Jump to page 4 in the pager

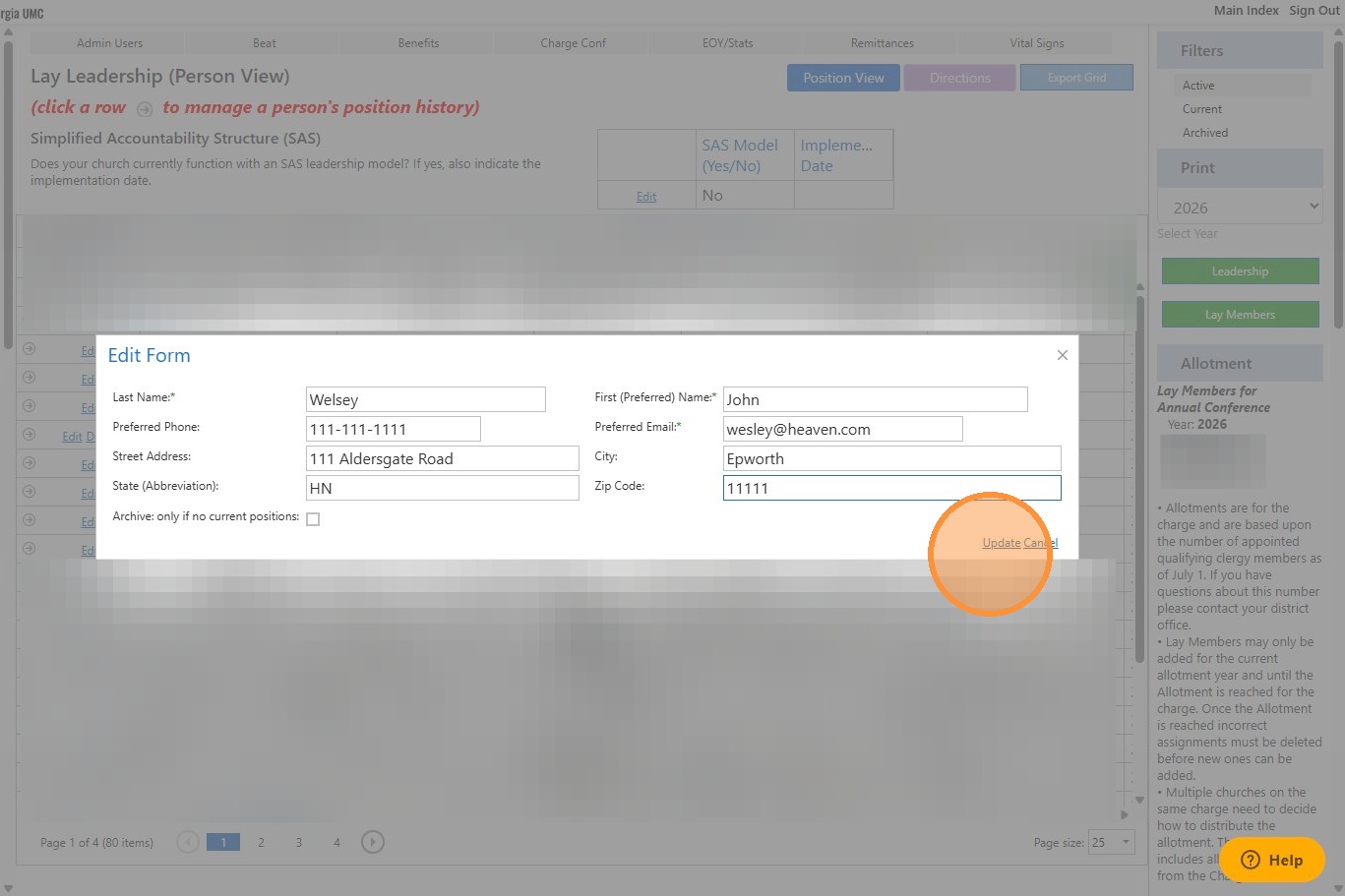[336, 842]
